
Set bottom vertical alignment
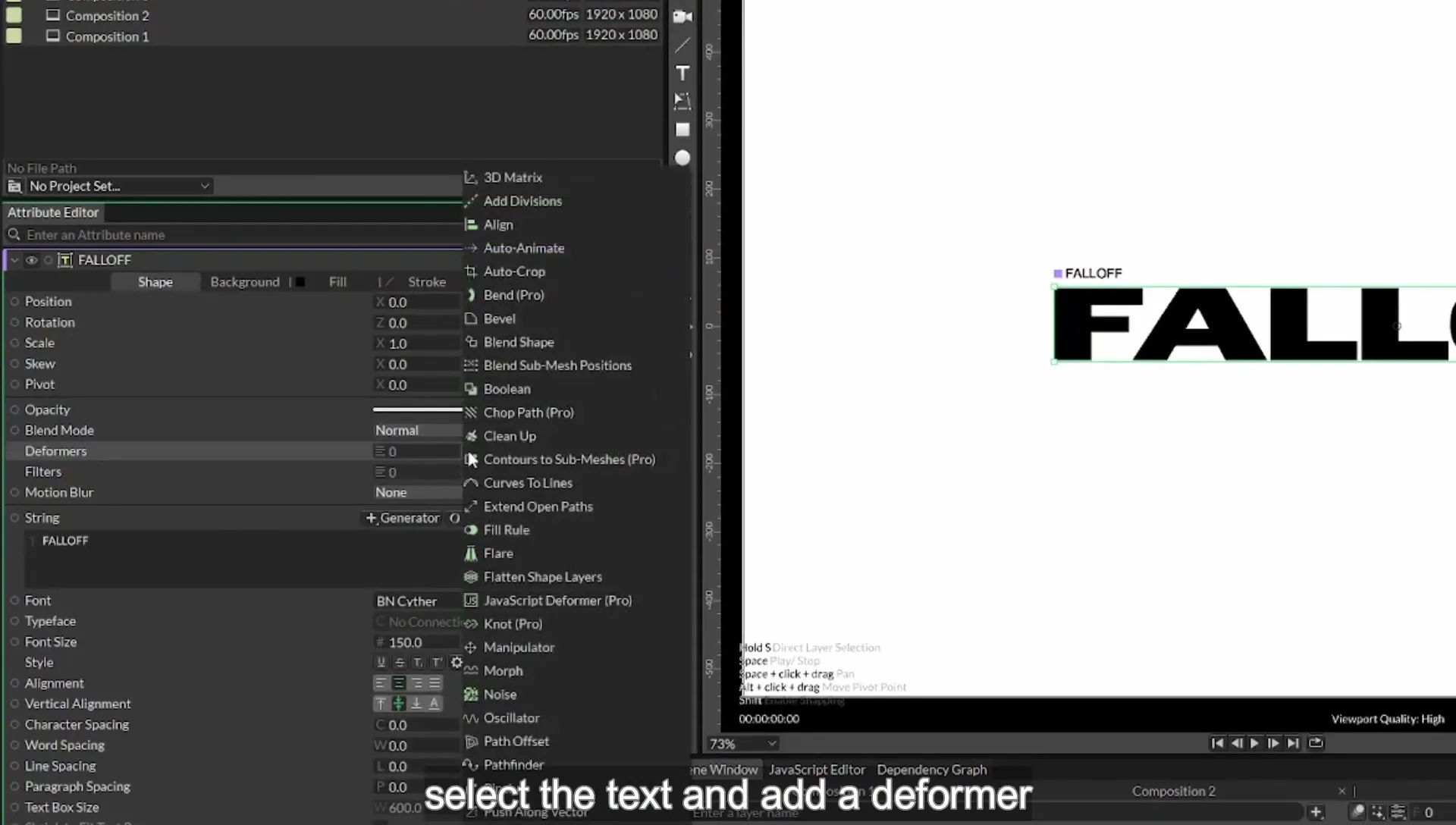pos(416,704)
